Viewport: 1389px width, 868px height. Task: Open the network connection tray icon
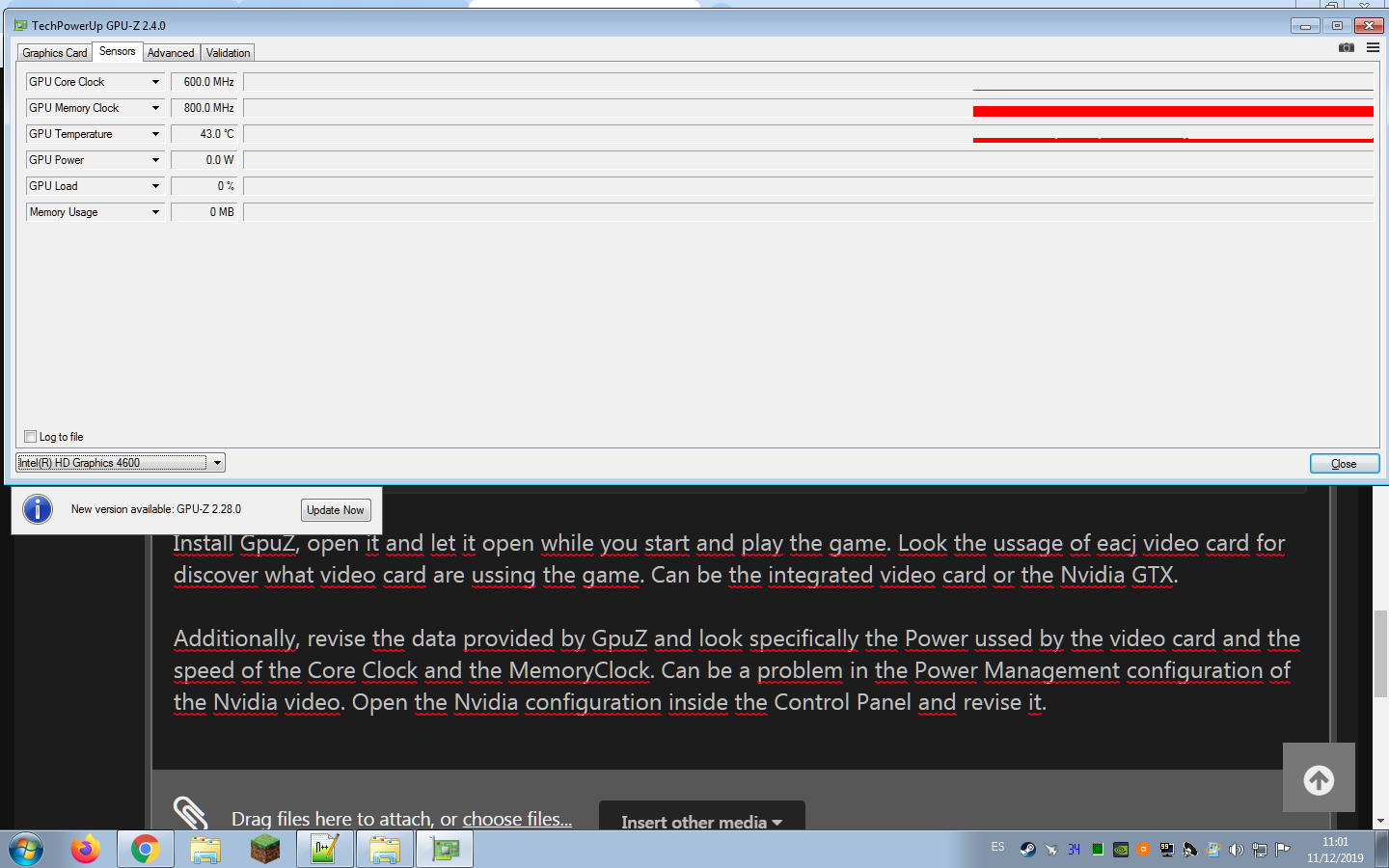(x=1260, y=850)
